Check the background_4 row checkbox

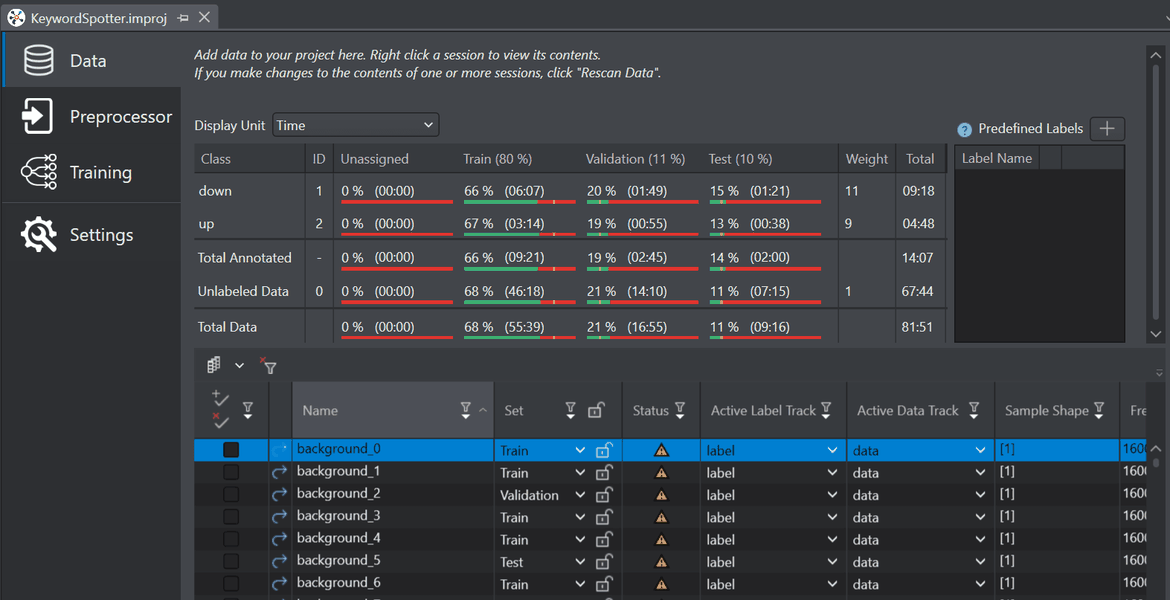click(x=231, y=540)
